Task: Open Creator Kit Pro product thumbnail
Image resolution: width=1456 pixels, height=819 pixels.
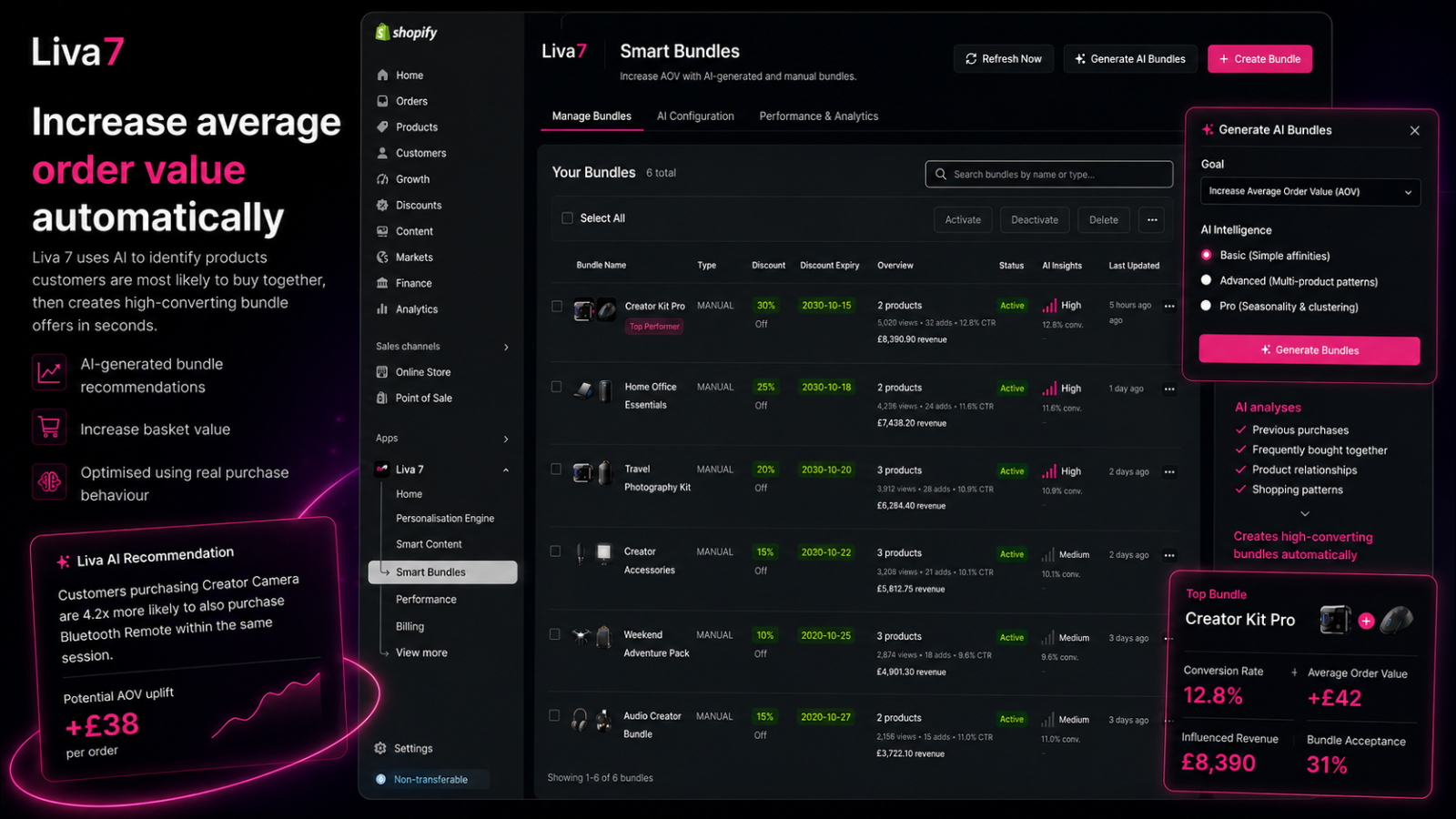Action: coord(595,311)
